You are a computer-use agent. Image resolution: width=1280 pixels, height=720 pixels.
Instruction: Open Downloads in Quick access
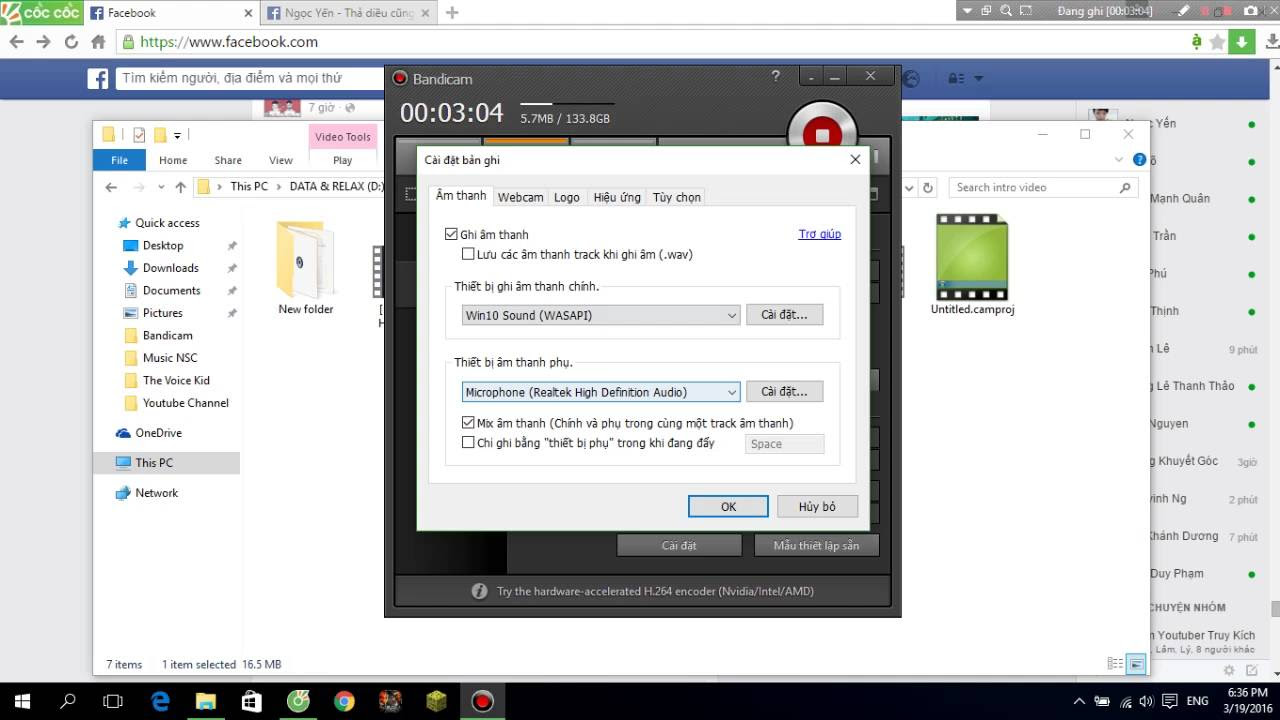click(x=170, y=268)
